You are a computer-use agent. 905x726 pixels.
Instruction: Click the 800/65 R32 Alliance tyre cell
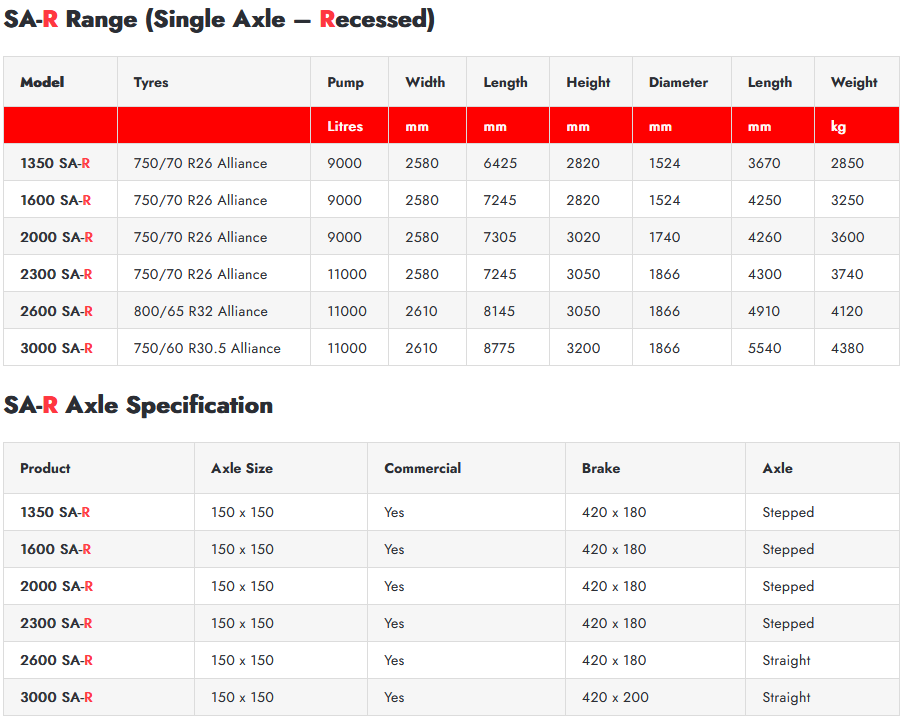(x=200, y=311)
